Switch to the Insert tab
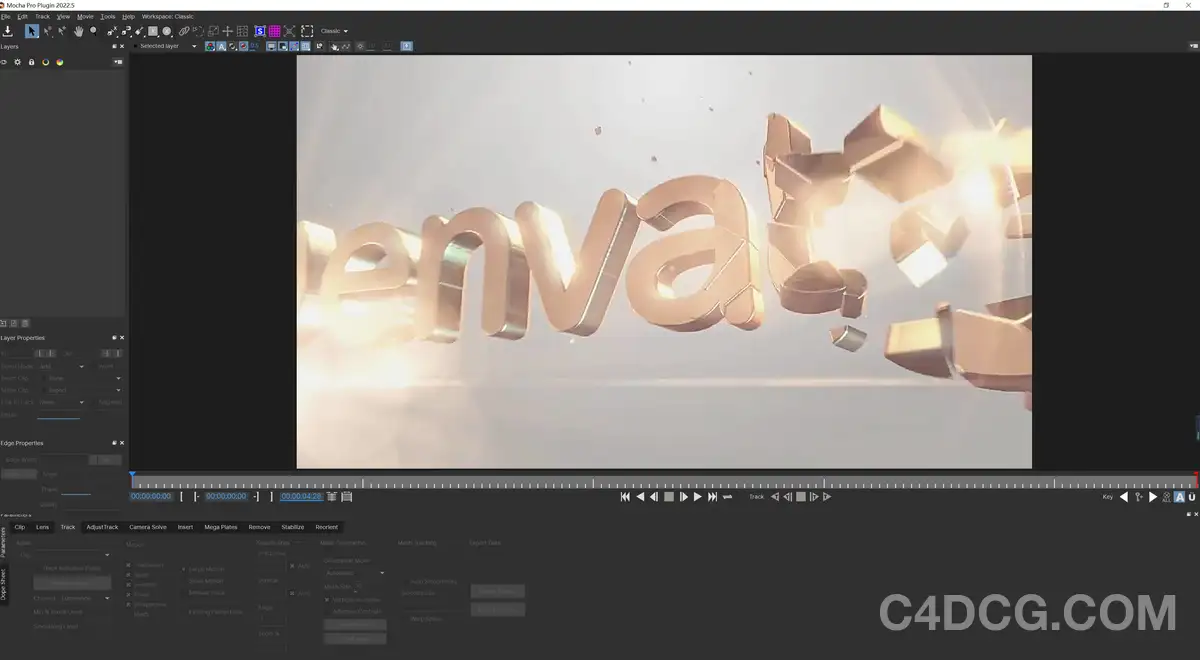The height and width of the screenshot is (660, 1200). tap(185, 527)
